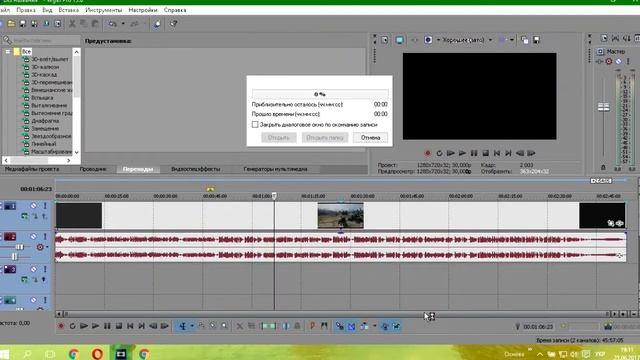Toggle mute on first video track
Viewport: 640px width, 360px height.
(x=33, y=206)
